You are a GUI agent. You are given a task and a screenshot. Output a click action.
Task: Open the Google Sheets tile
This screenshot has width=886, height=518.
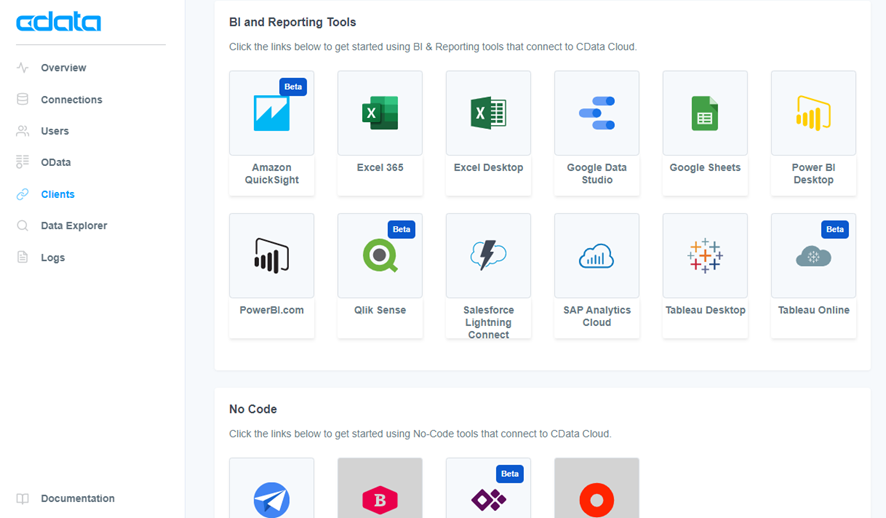(705, 133)
